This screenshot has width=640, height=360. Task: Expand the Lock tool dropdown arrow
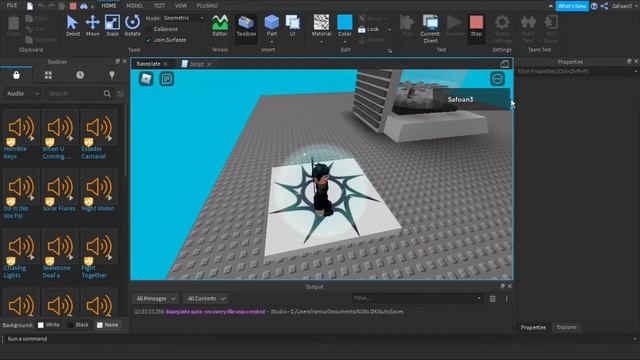pos(389,29)
